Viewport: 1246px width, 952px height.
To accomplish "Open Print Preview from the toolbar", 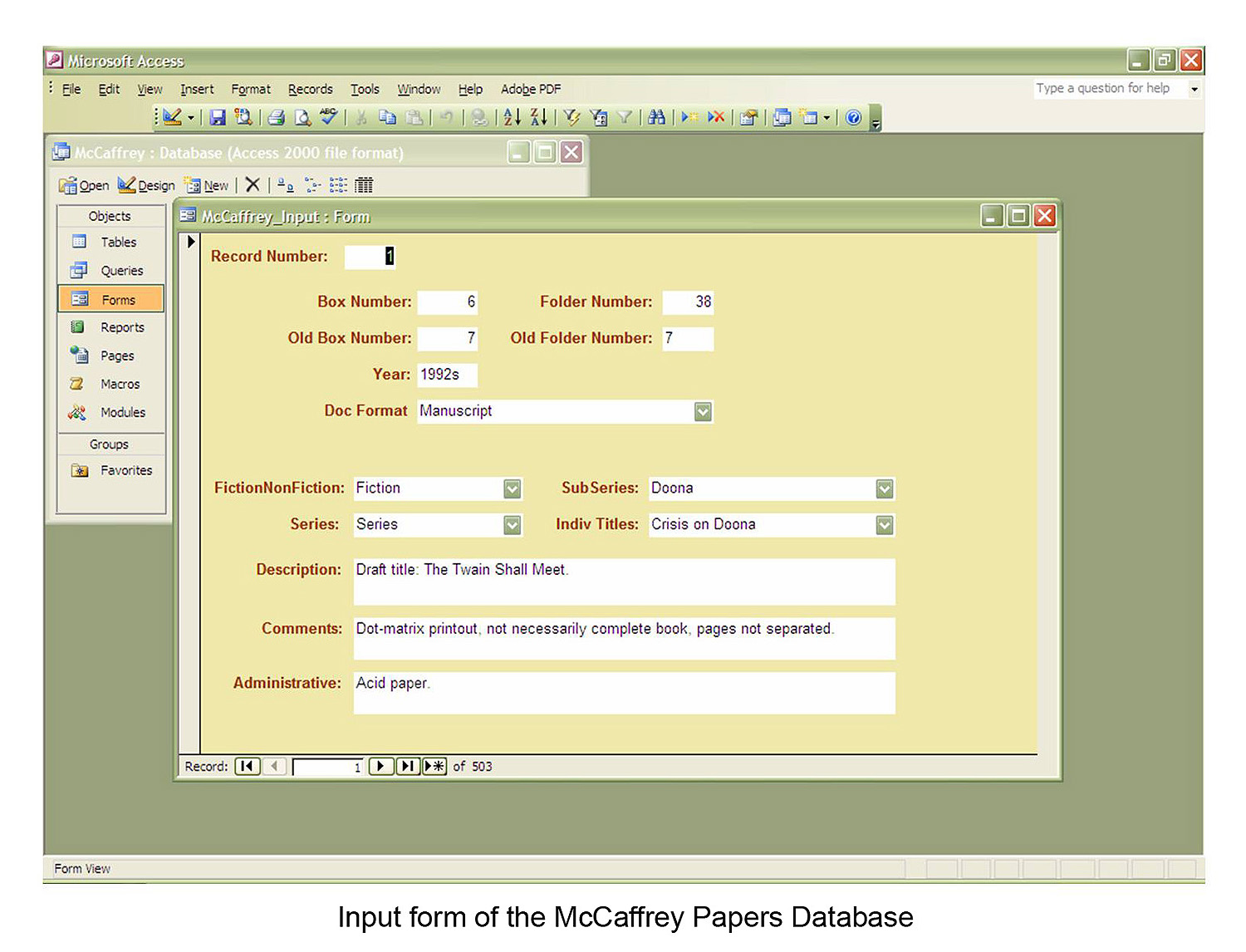I will 302,118.
